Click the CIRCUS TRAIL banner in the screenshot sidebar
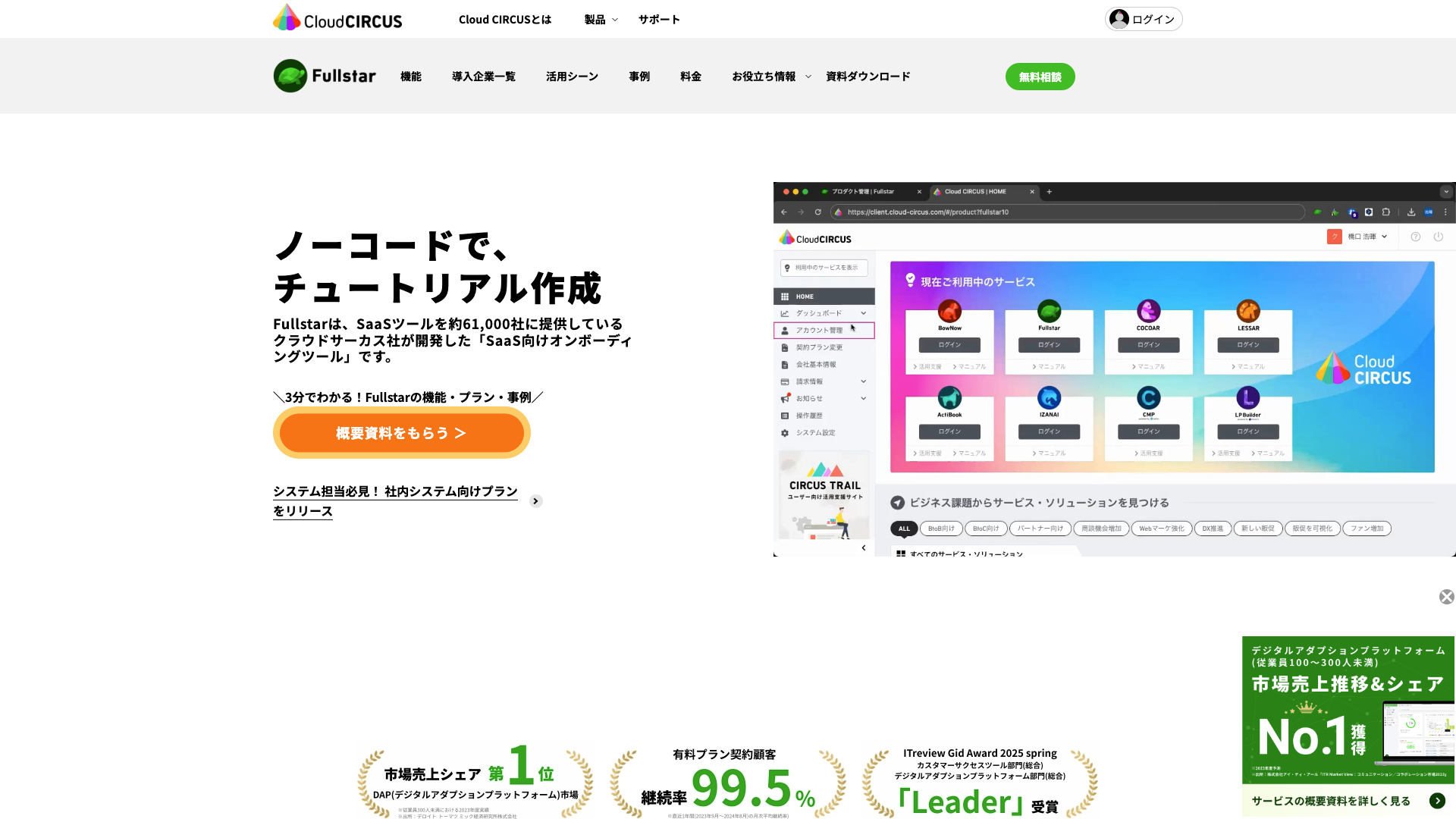This screenshot has height=819, width=1456. pos(824,495)
